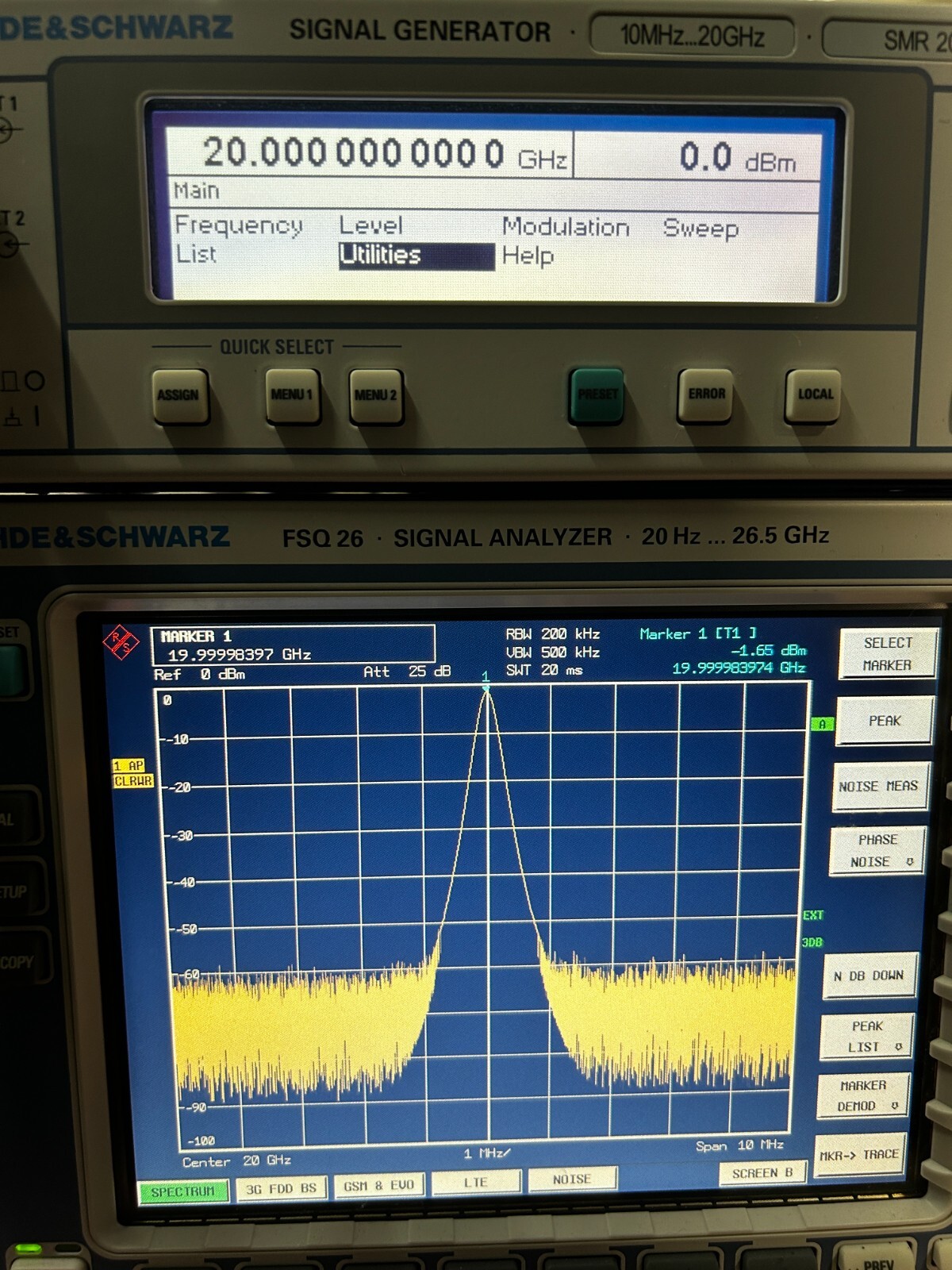Image resolution: width=952 pixels, height=1270 pixels.
Task: Push the LOCAL button
Action: click(814, 394)
